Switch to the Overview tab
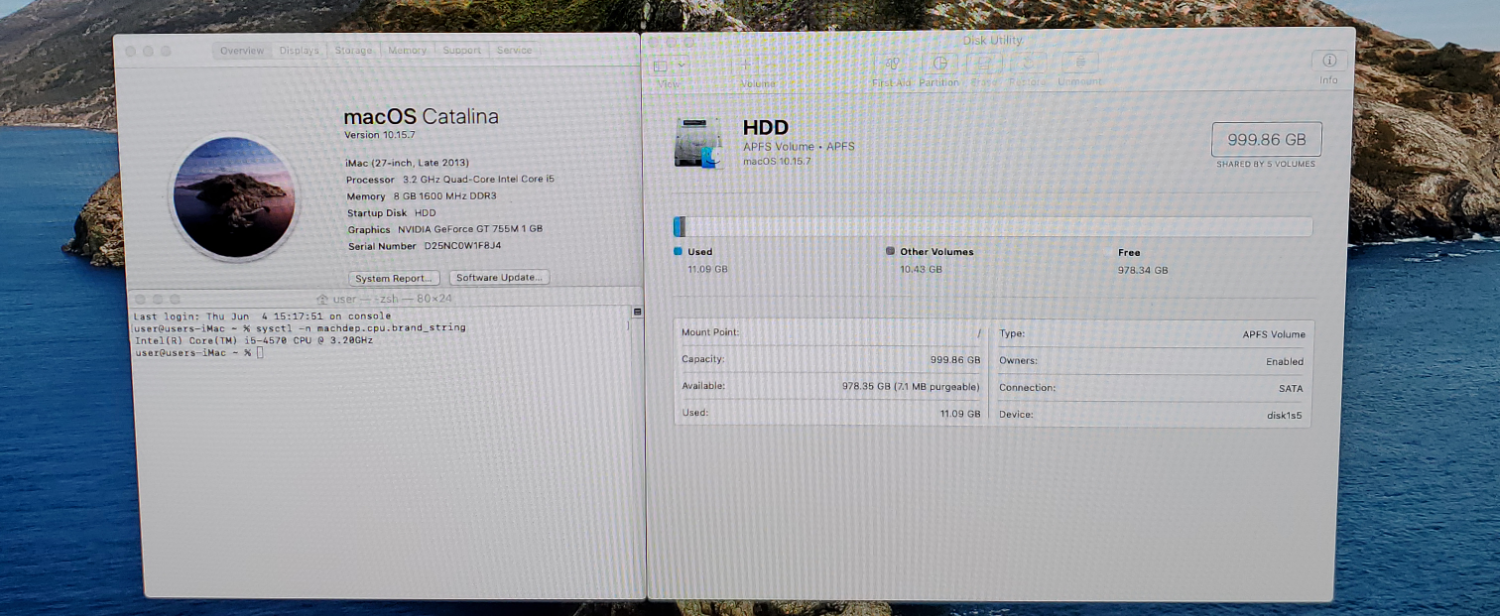Screen dimensions: 1500x616 pyautogui.click(x=242, y=51)
